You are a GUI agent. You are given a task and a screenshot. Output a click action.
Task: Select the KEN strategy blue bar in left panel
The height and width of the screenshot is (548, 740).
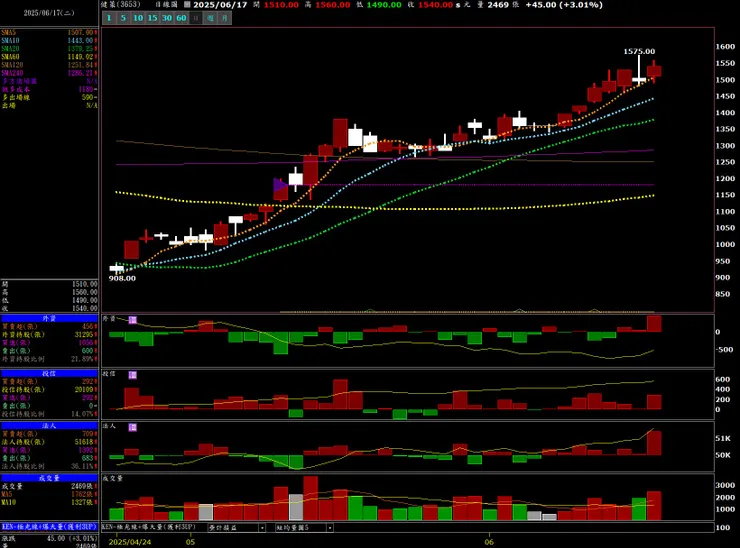pyautogui.click(x=49, y=527)
